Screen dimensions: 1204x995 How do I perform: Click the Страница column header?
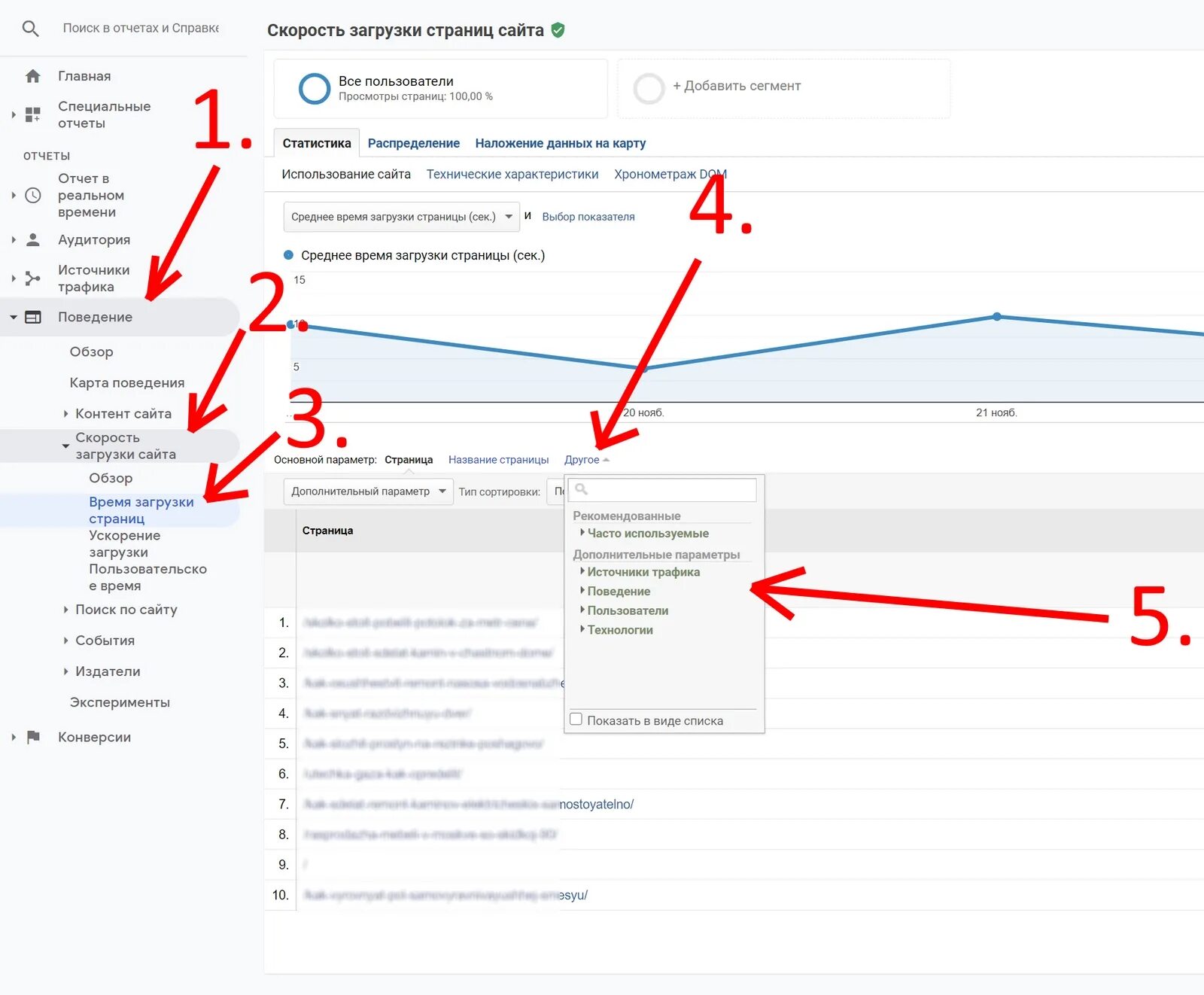point(327,531)
